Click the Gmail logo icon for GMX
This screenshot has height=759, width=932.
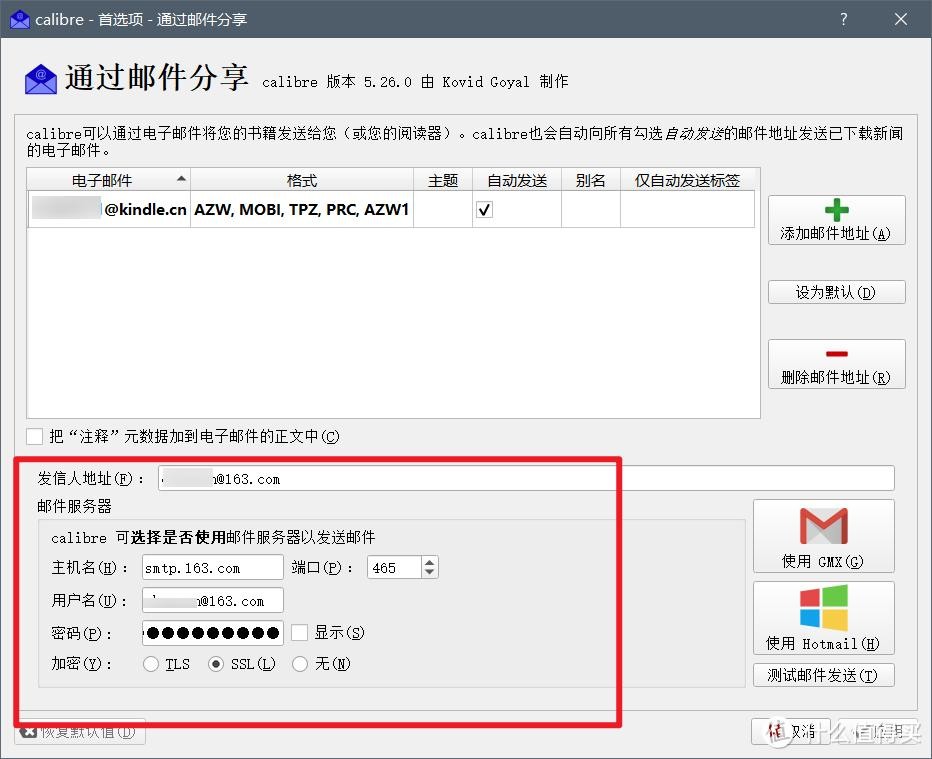823,526
